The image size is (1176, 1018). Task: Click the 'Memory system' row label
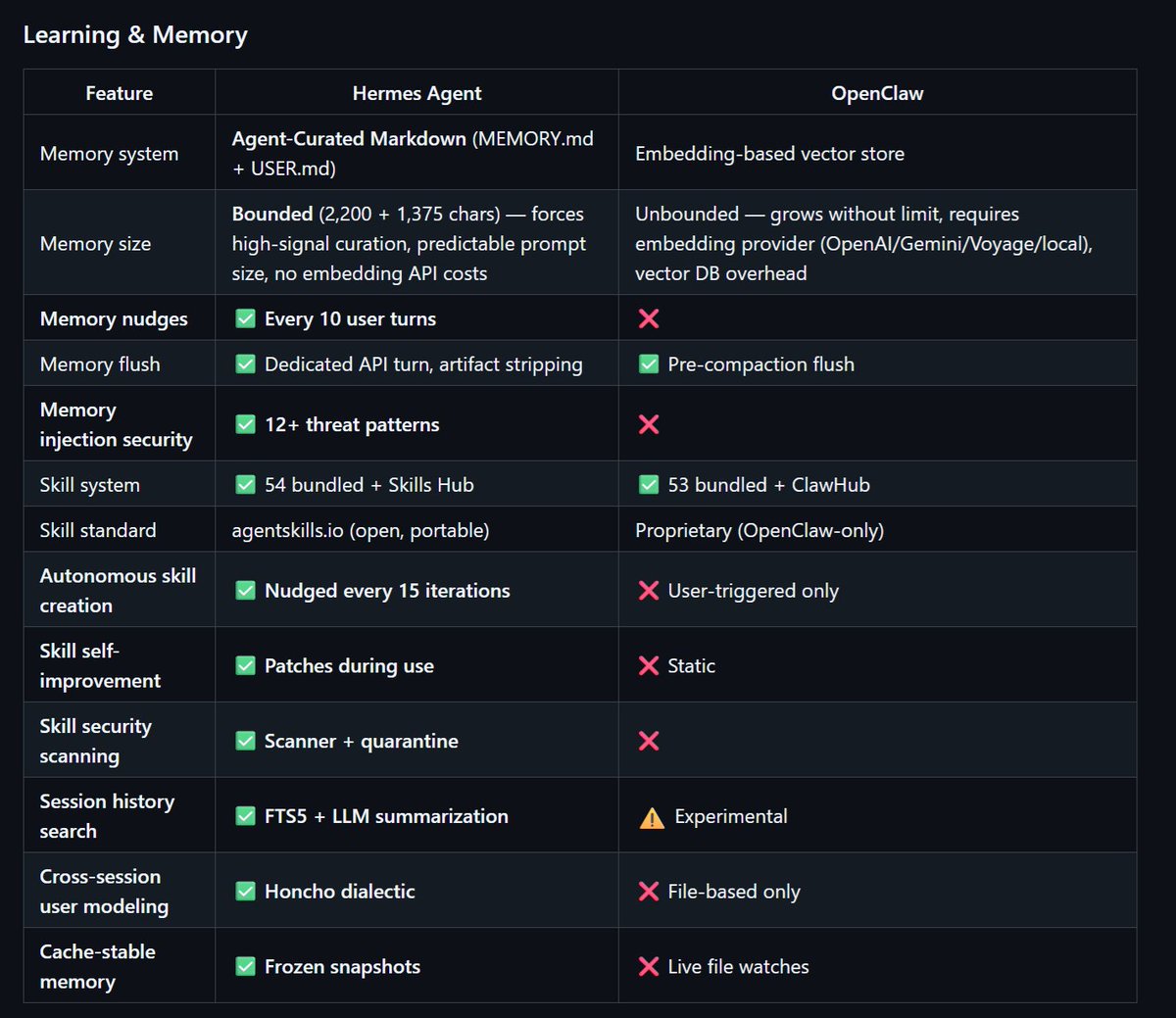(109, 154)
